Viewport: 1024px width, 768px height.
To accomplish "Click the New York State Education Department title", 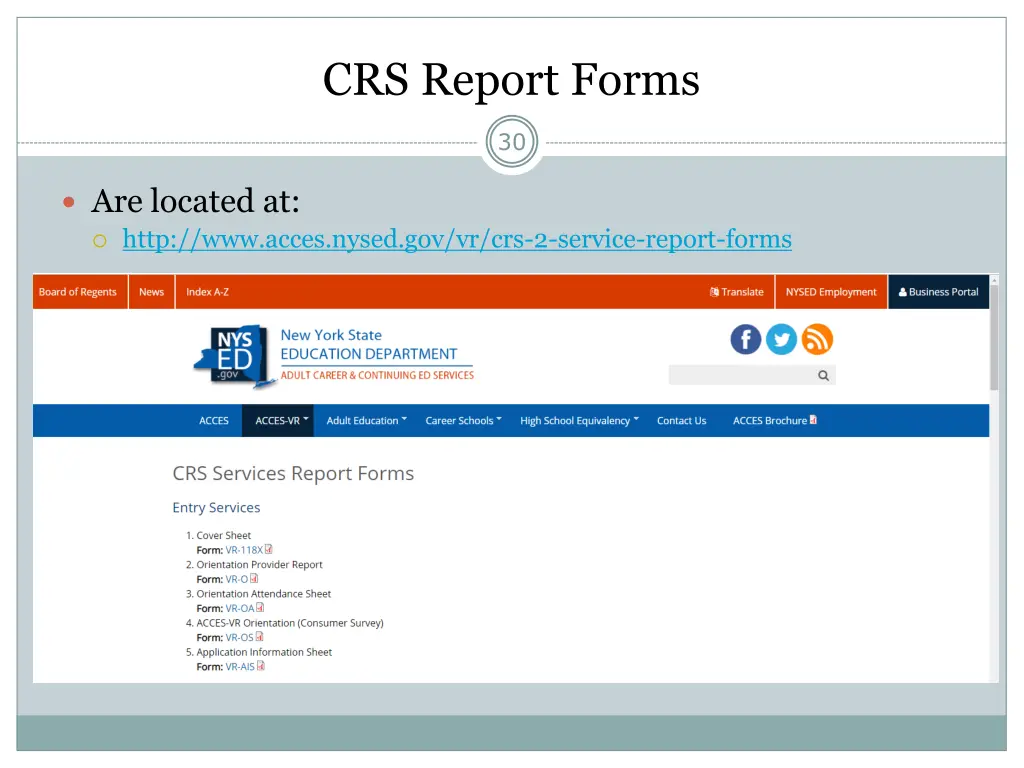I will 369,344.
